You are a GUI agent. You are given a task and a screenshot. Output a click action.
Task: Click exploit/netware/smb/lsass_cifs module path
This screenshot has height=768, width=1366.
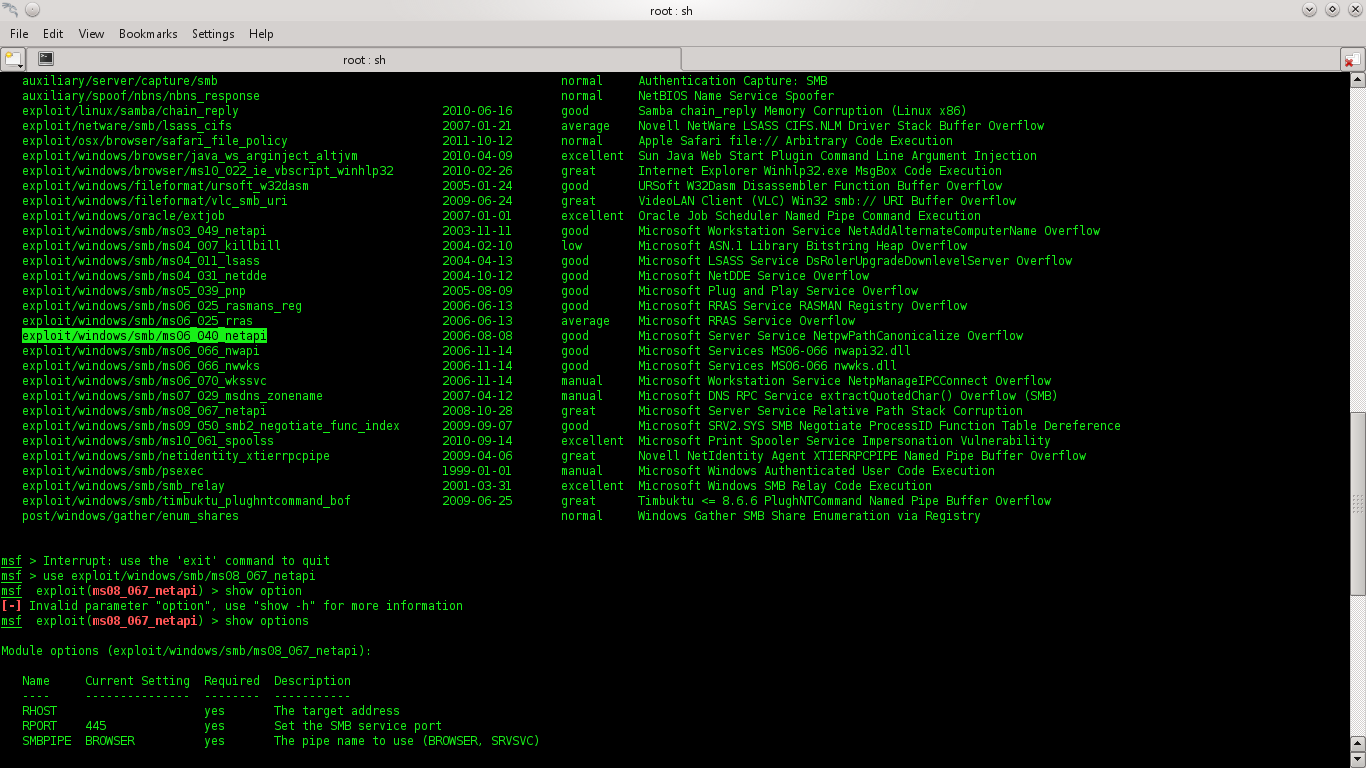coord(127,126)
